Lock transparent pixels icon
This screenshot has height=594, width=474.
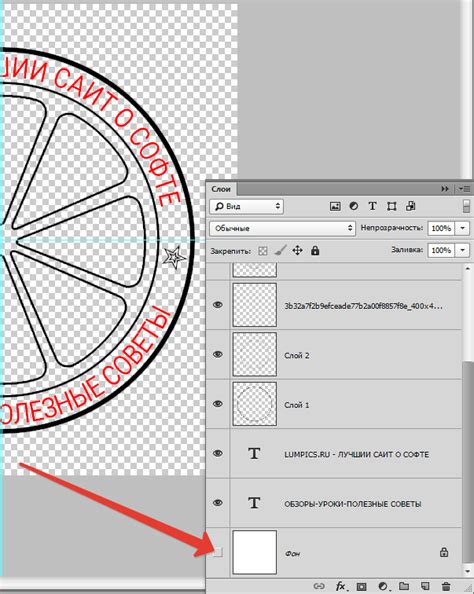tap(263, 251)
